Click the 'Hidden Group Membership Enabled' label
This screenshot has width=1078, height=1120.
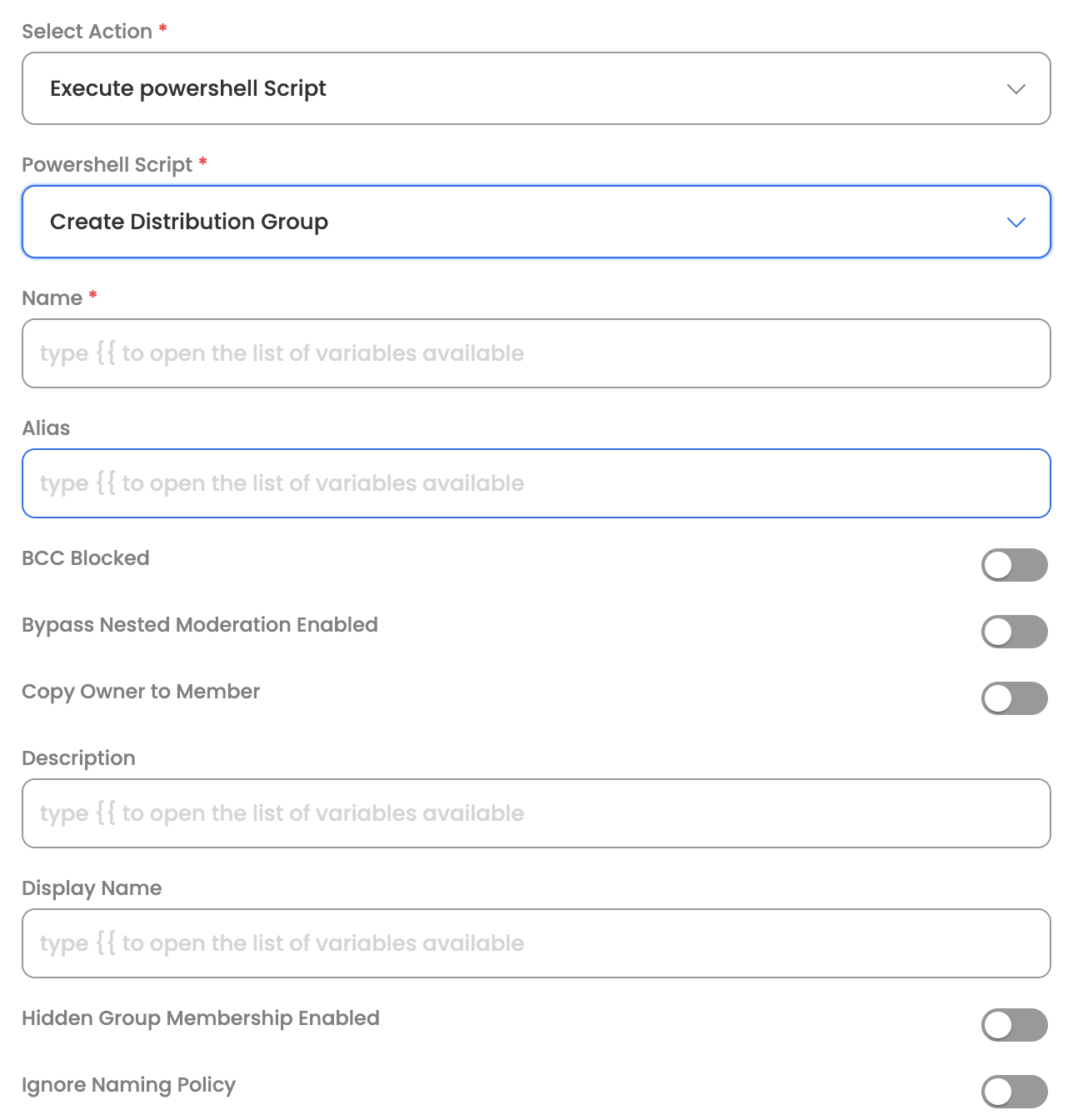pyautogui.click(x=201, y=1018)
